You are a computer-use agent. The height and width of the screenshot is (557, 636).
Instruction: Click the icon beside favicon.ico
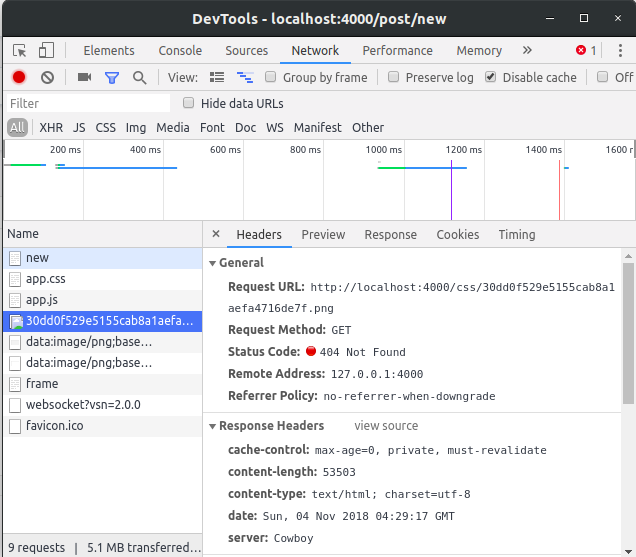pyautogui.click(x=15, y=426)
